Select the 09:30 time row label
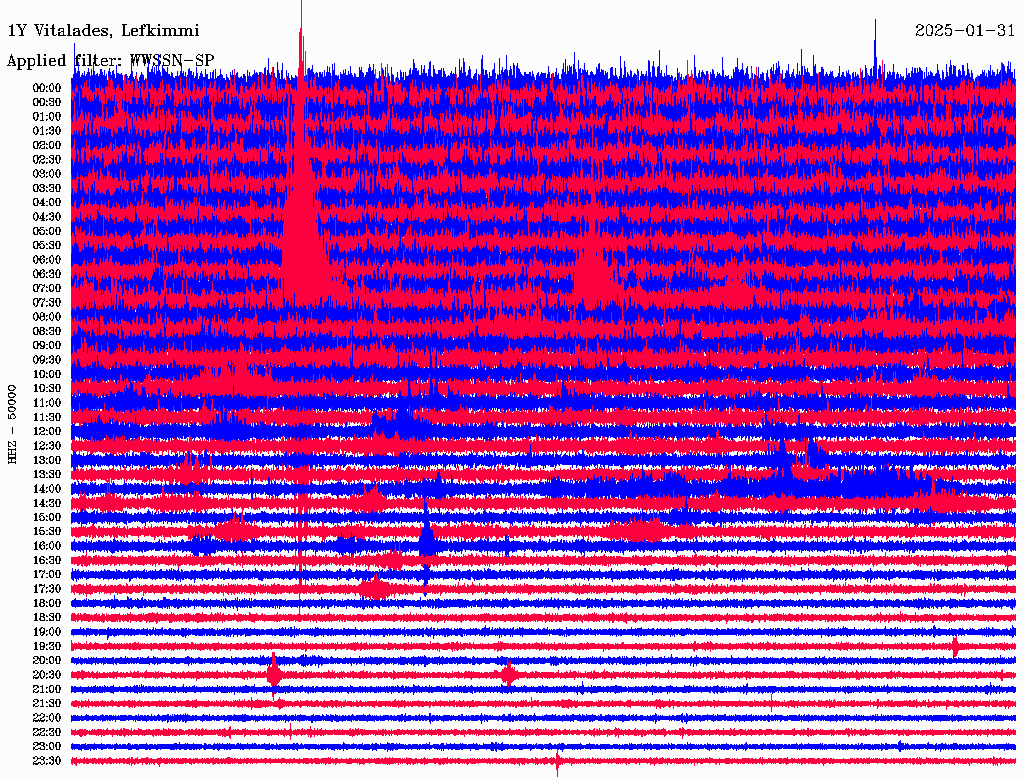The width and height of the screenshot is (1024, 780). coord(47,360)
